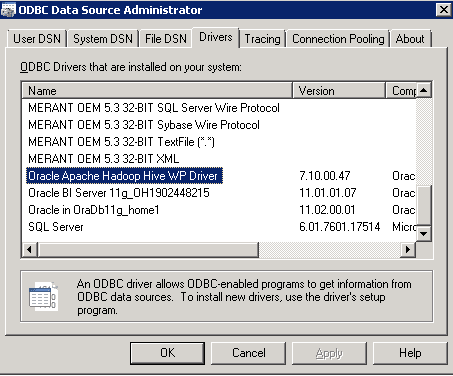This screenshot has width=453, height=376.
Task: Click version value 11.02.00.01
Action: [327, 210]
